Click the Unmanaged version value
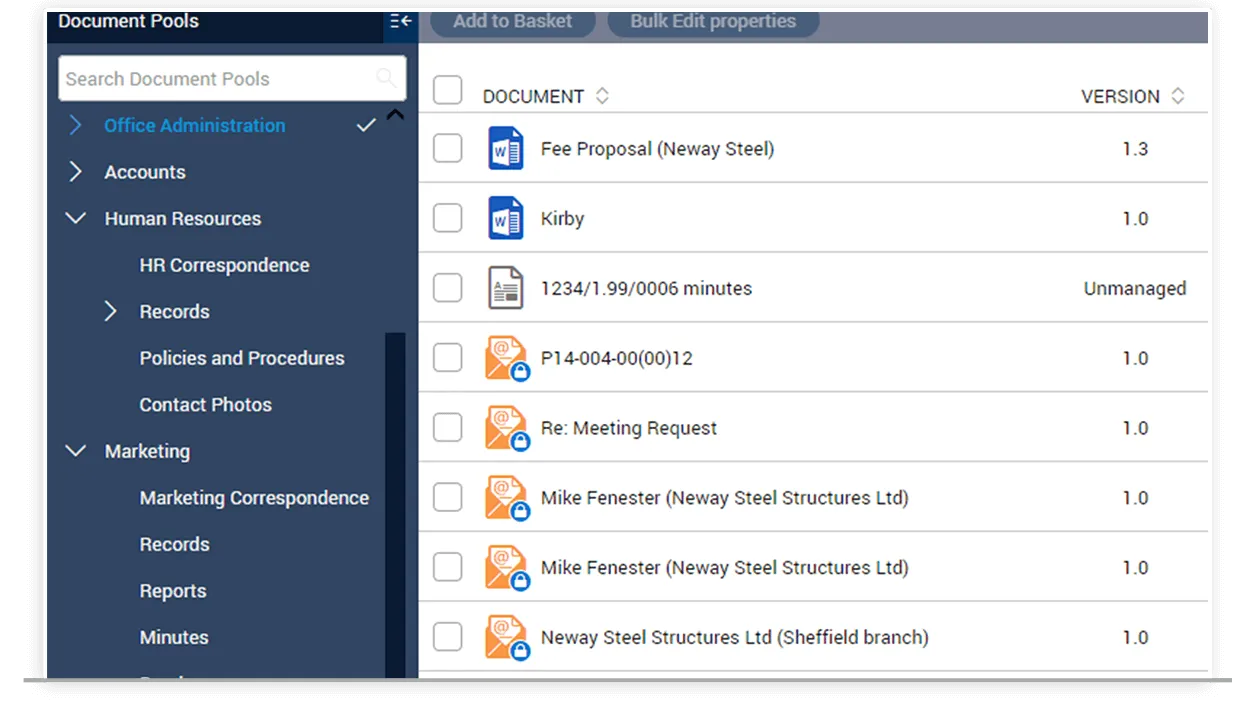 1135,288
